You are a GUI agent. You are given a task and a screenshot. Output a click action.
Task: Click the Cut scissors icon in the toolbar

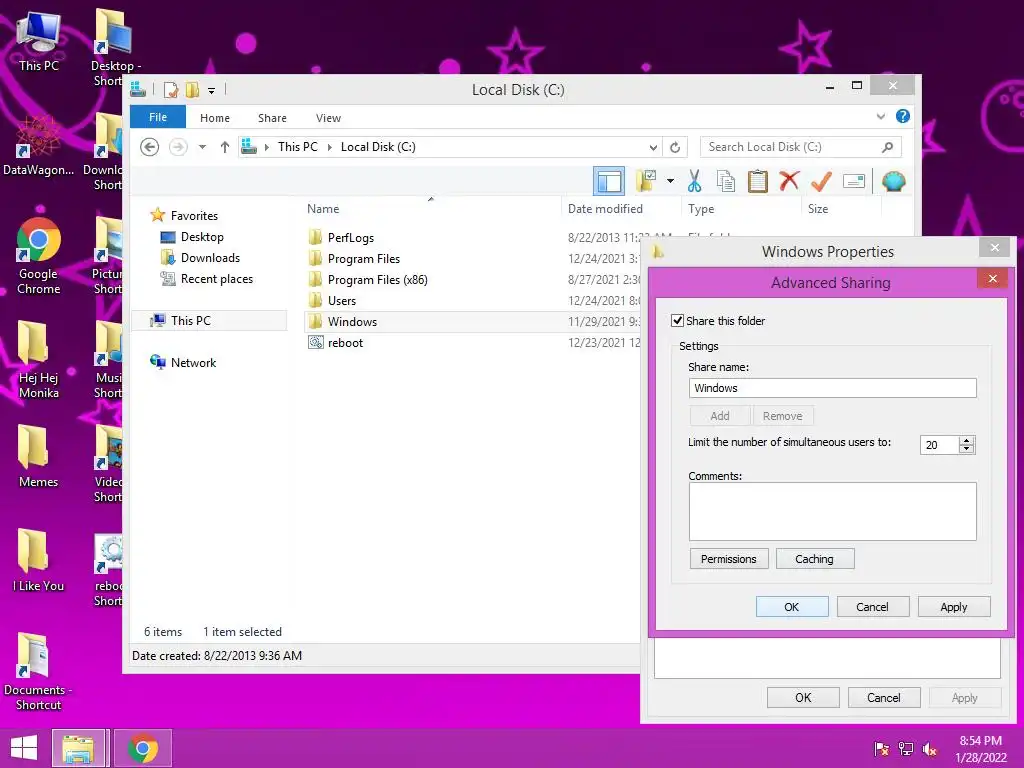pyautogui.click(x=694, y=181)
